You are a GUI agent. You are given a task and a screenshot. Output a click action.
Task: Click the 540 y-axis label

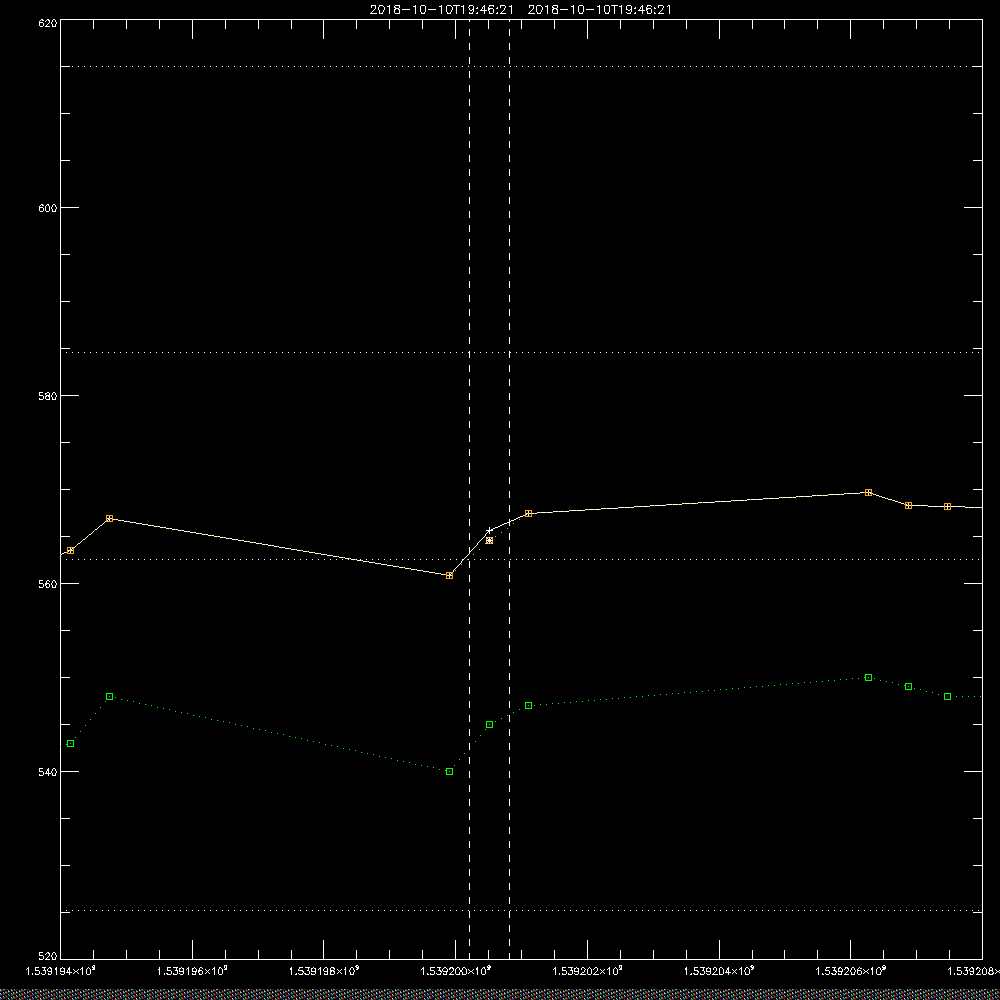(x=48, y=772)
